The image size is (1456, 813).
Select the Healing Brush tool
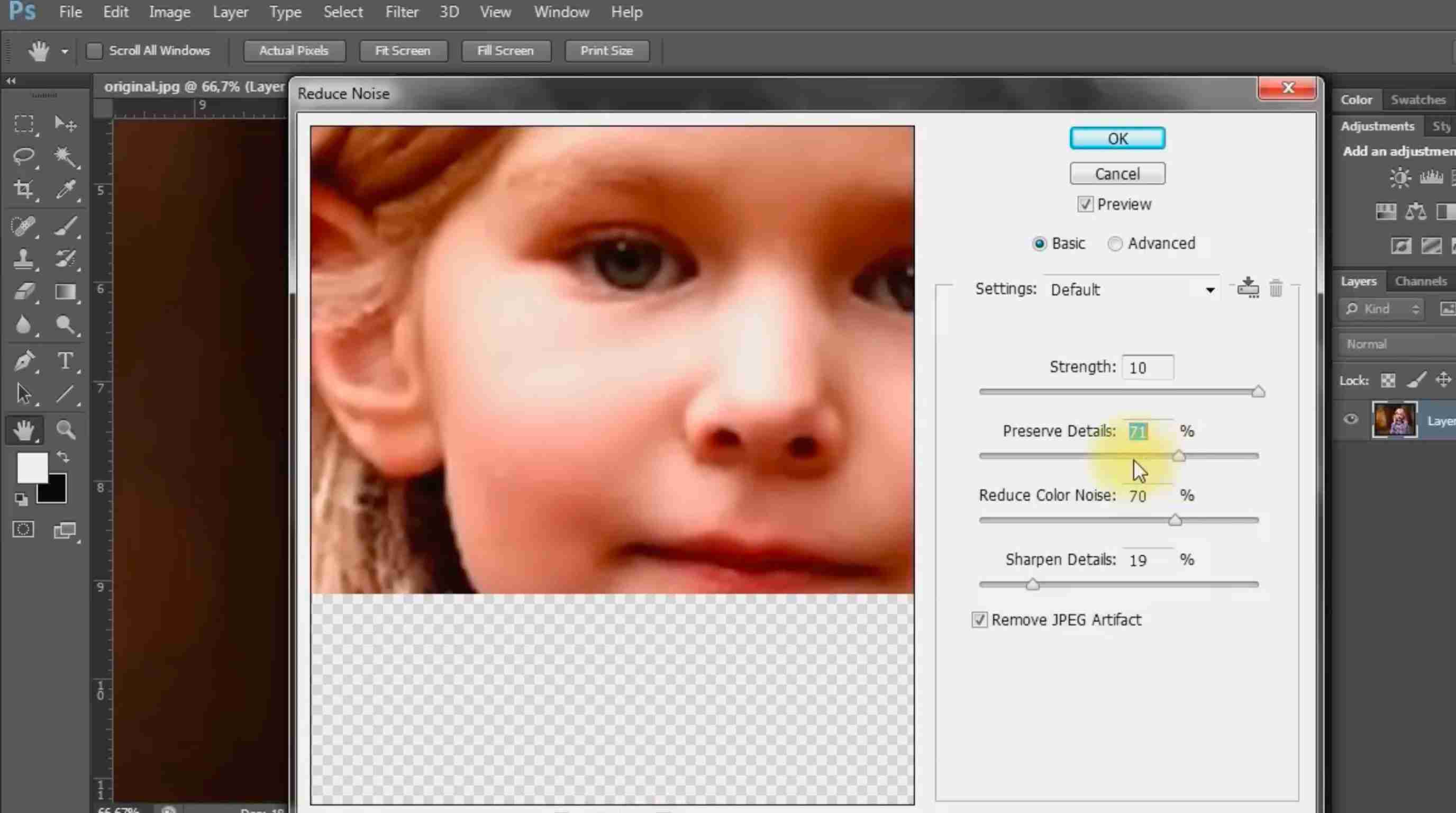click(x=24, y=226)
